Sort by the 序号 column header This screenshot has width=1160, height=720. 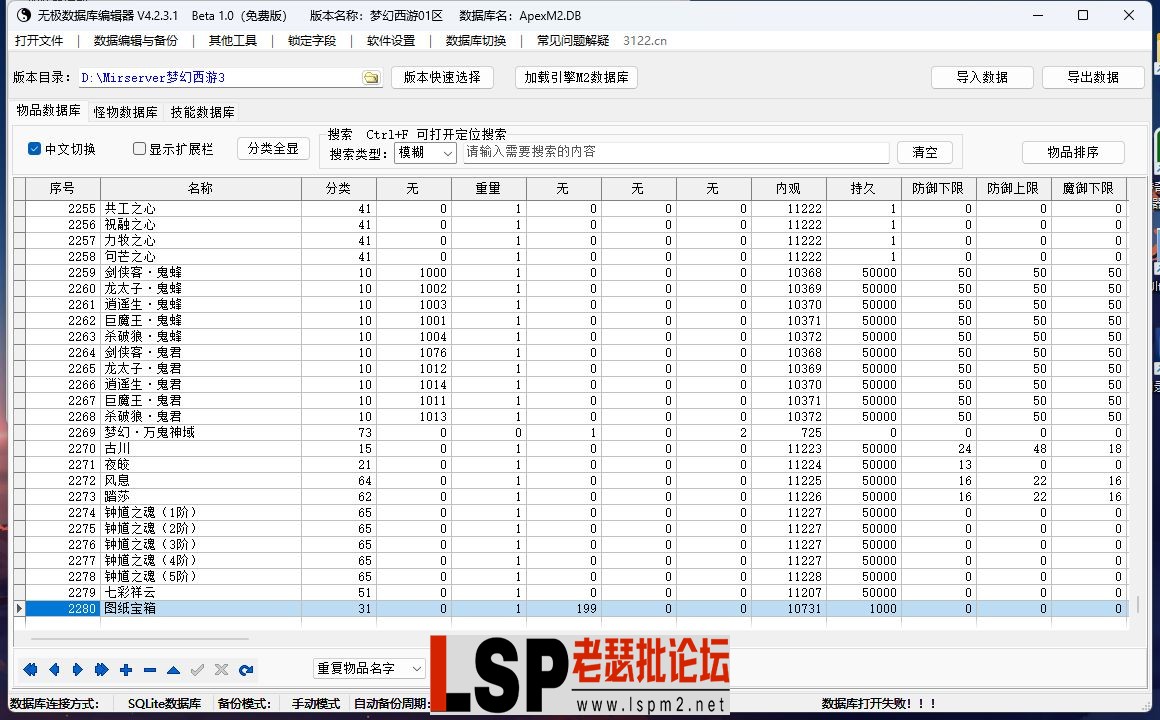(63, 189)
